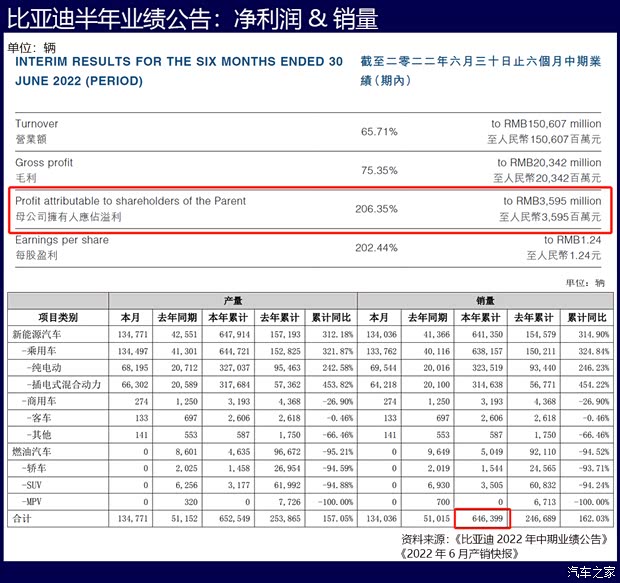Click the text to RMB1.24
This screenshot has width=620, height=583.
[x=573, y=240]
